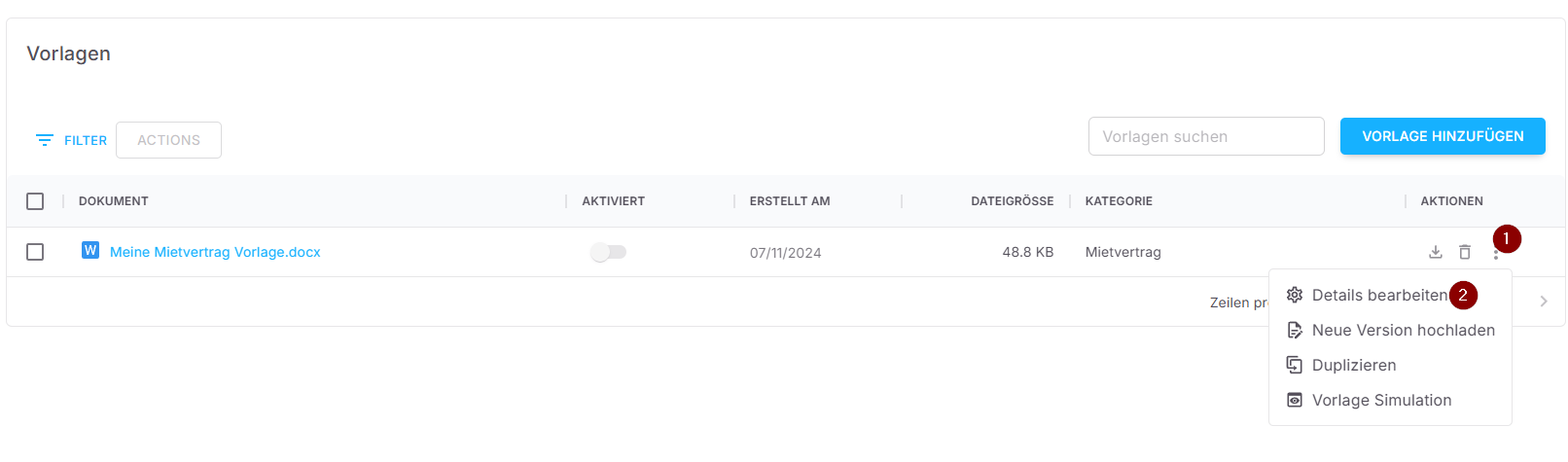Image resolution: width=1568 pixels, height=462 pixels.
Task: Click the upload icon beside Neue Version hochladen
Action: point(1295,331)
